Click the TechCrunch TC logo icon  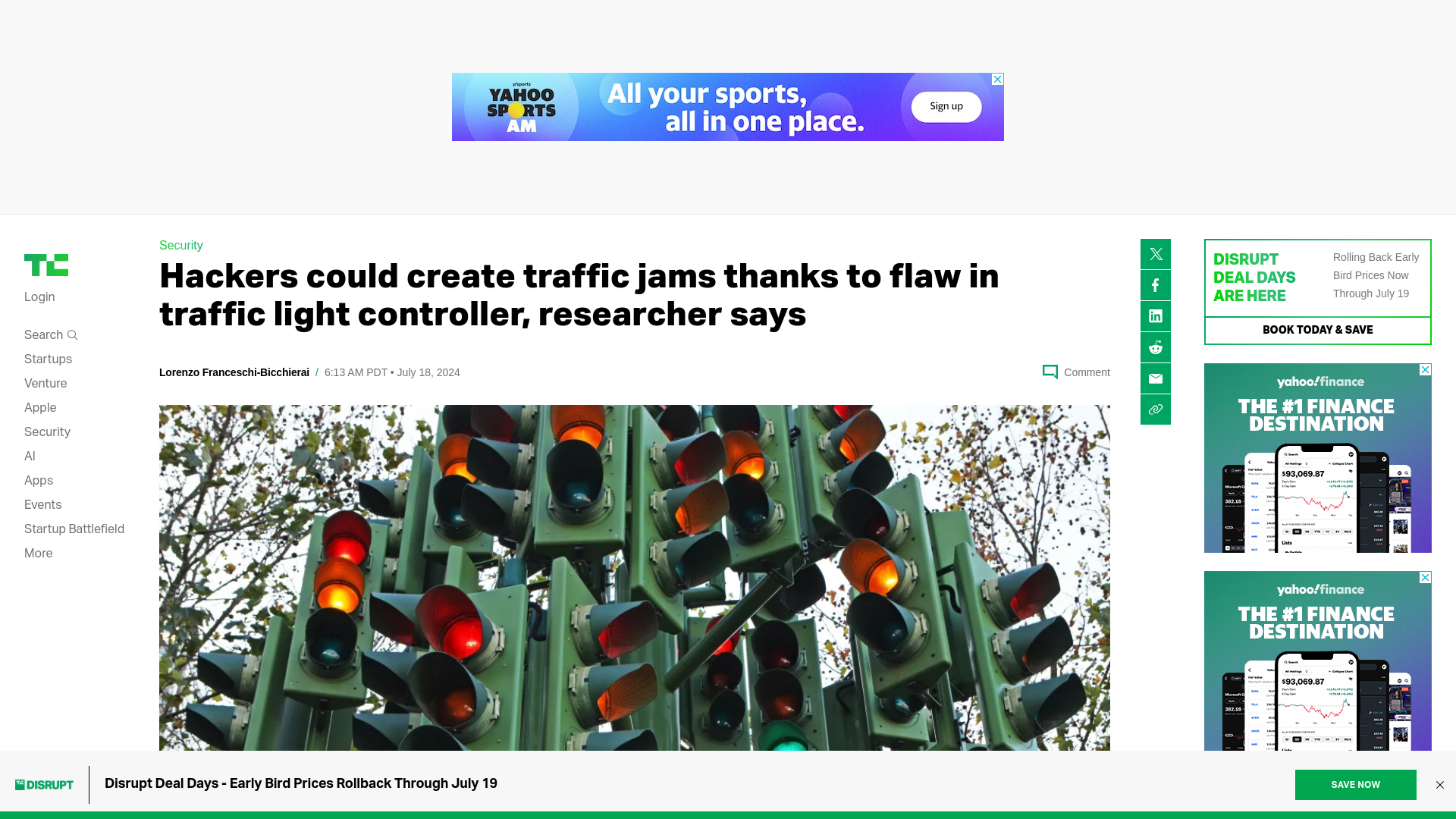point(46,264)
